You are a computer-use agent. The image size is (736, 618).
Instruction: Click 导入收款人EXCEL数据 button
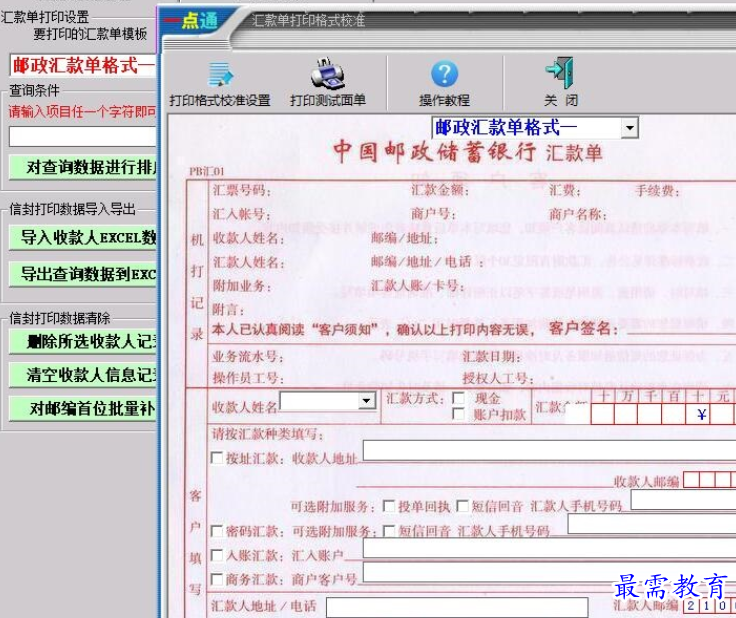[83, 237]
